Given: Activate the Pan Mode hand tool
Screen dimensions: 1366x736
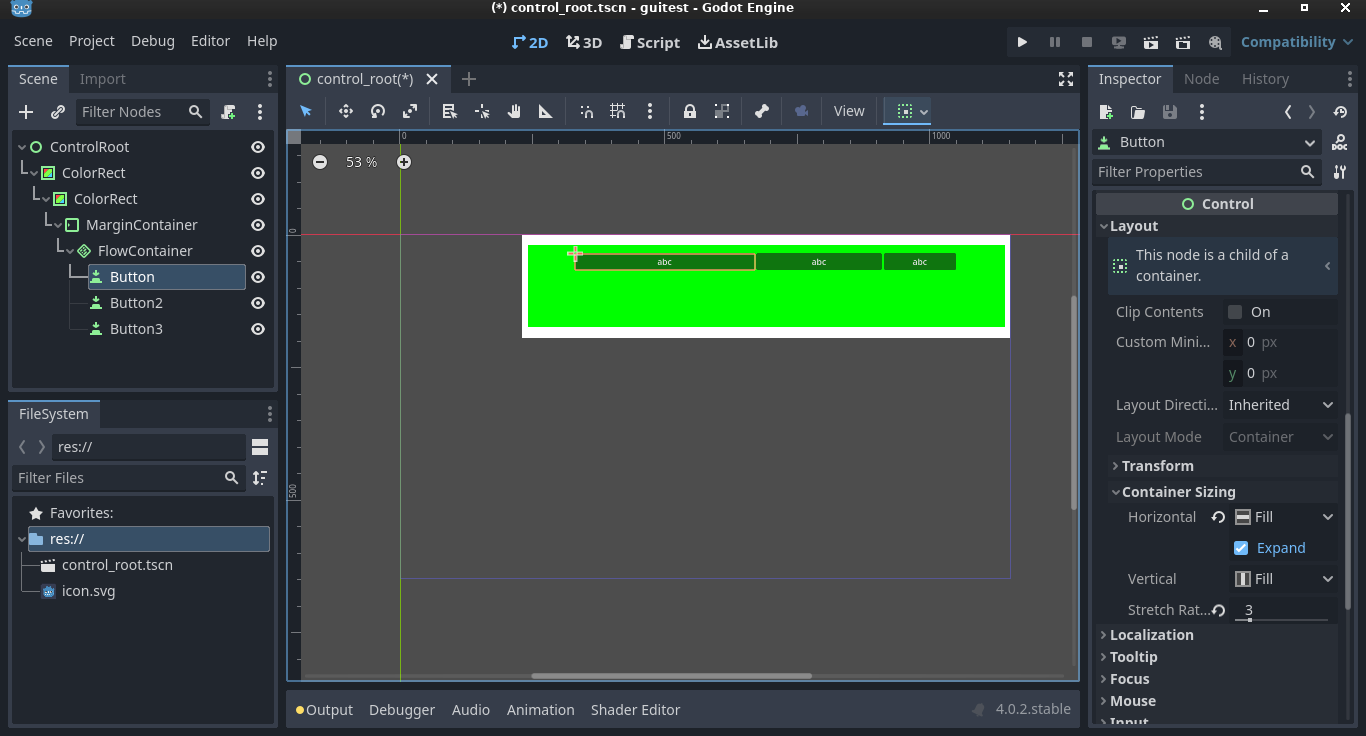Looking at the screenshot, I should tap(514, 111).
